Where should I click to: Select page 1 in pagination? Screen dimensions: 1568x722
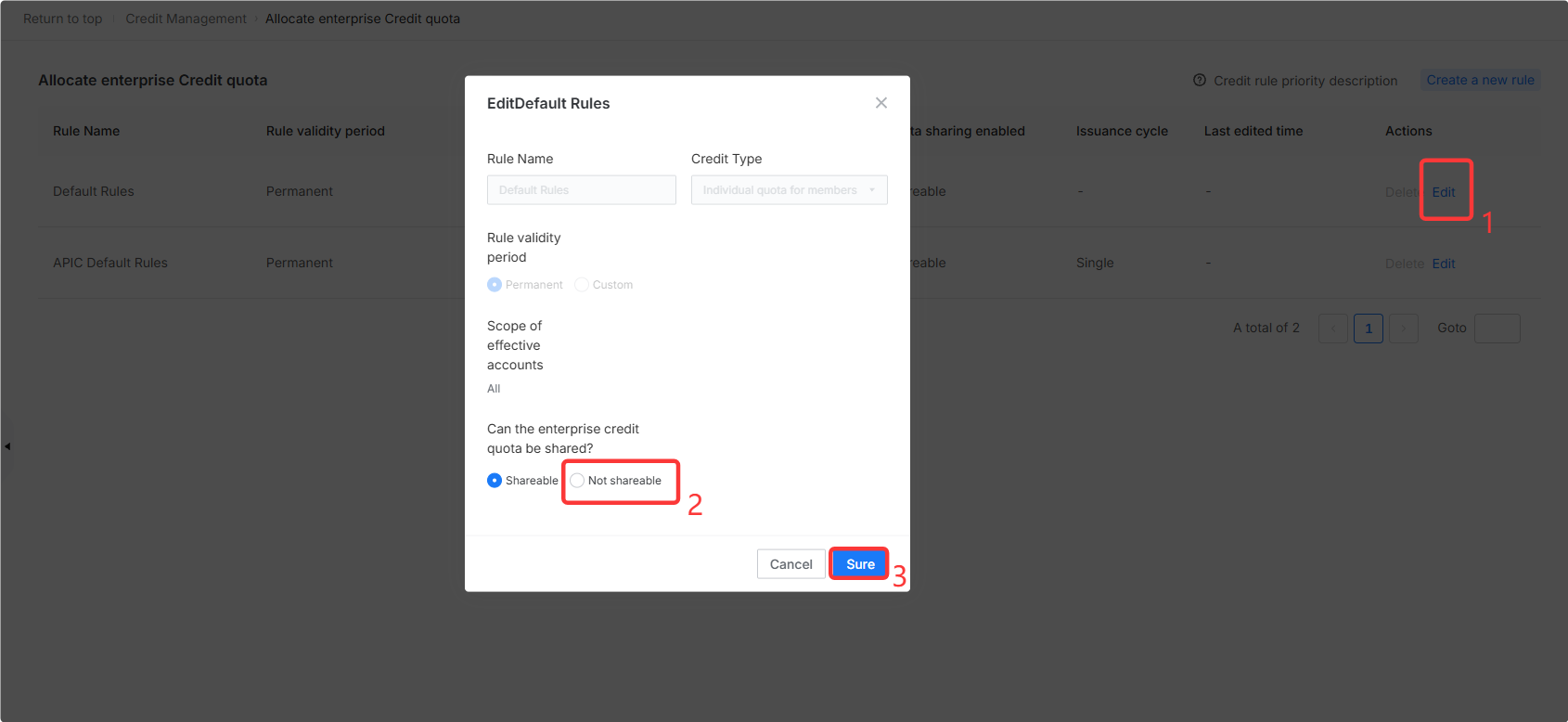[x=1369, y=329]
